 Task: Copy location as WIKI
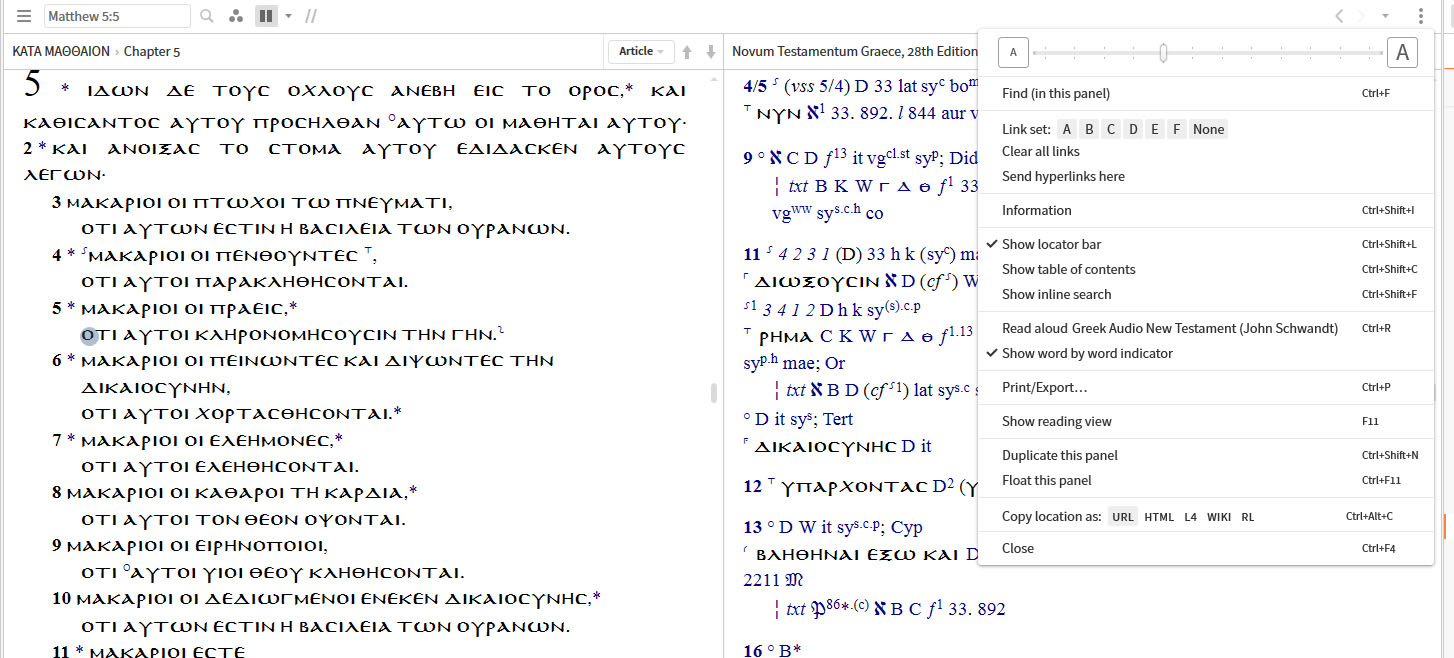pyautogui.click(x=1219, y=517)
